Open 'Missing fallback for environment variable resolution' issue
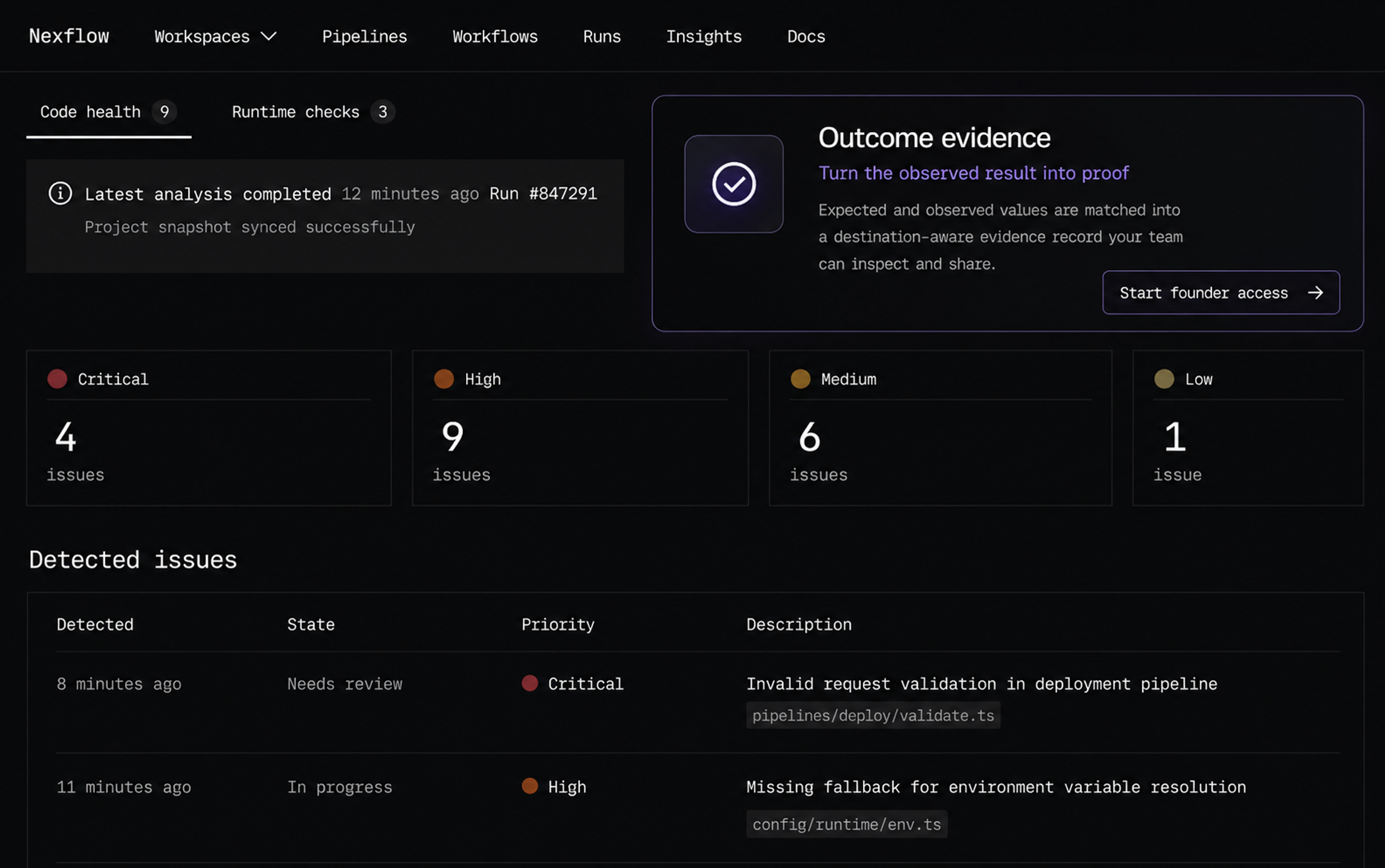 coord(996,787)
